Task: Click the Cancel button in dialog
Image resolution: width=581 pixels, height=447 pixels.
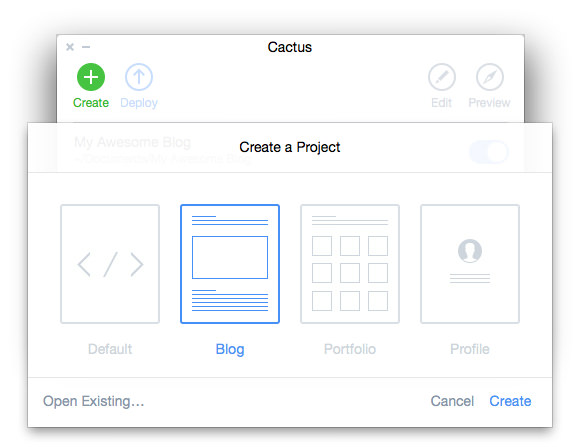Action: click(452, 401)
